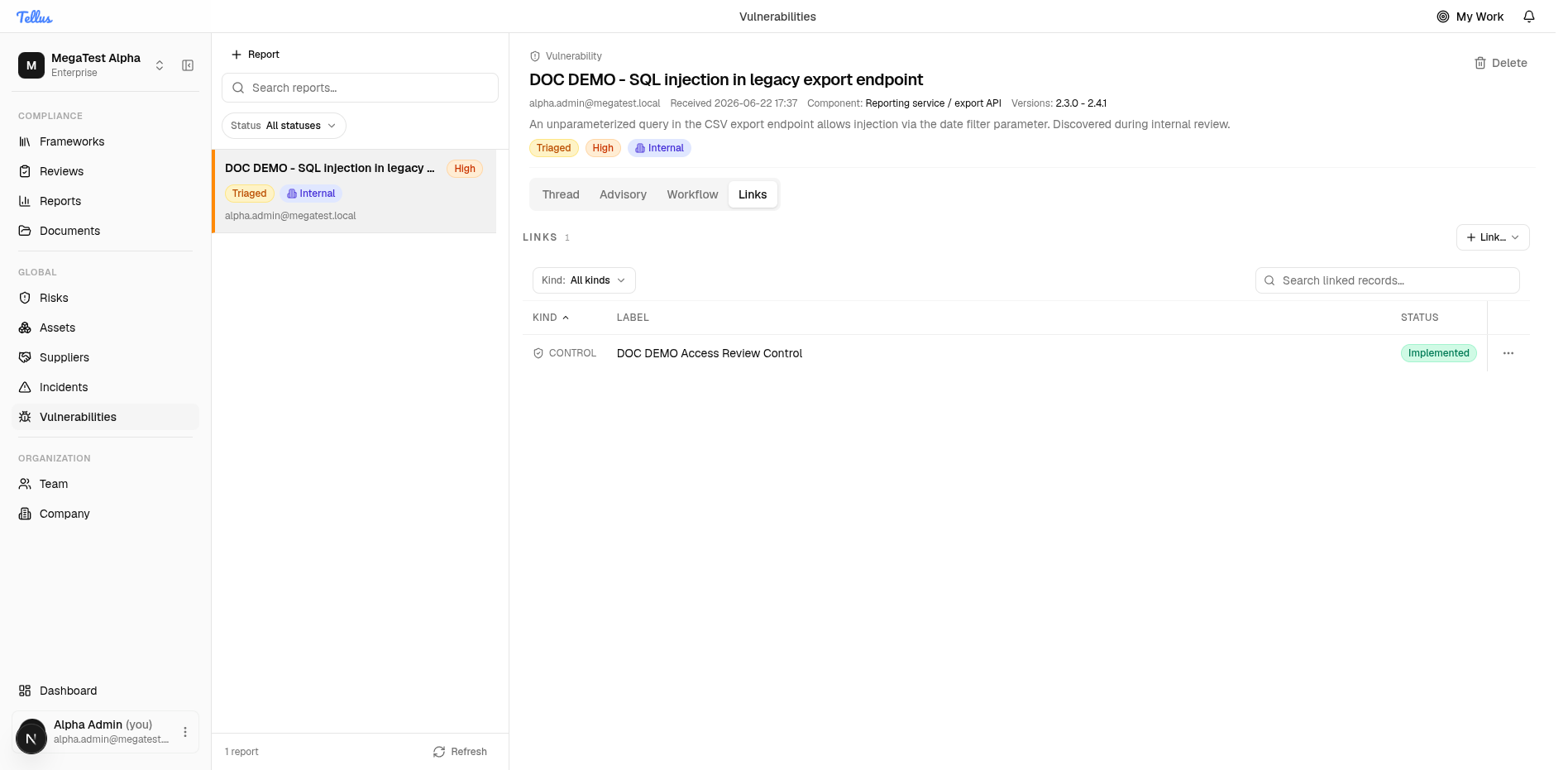The width and height of the screenshot is (1568, 770).
Task: Click the LABEL column header
Action: pos(633,318)
